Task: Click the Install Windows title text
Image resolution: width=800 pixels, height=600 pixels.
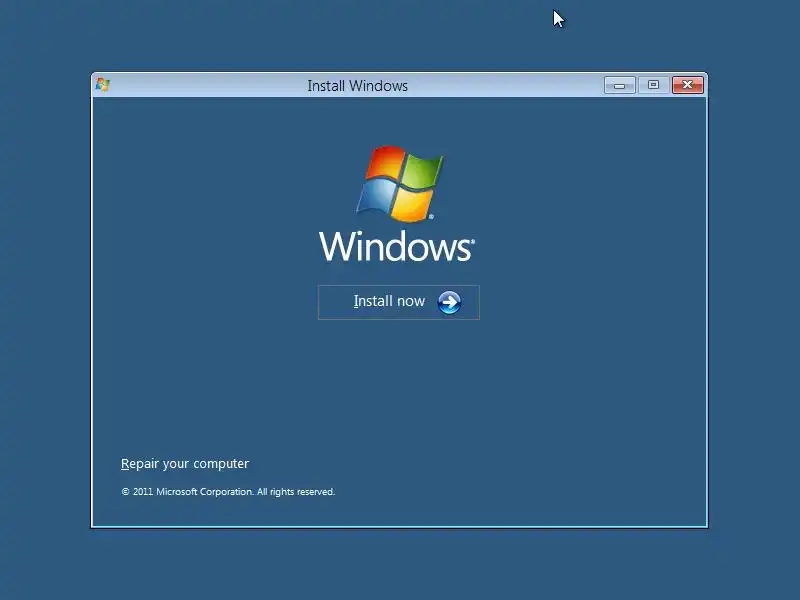Action: click(357, 86)
